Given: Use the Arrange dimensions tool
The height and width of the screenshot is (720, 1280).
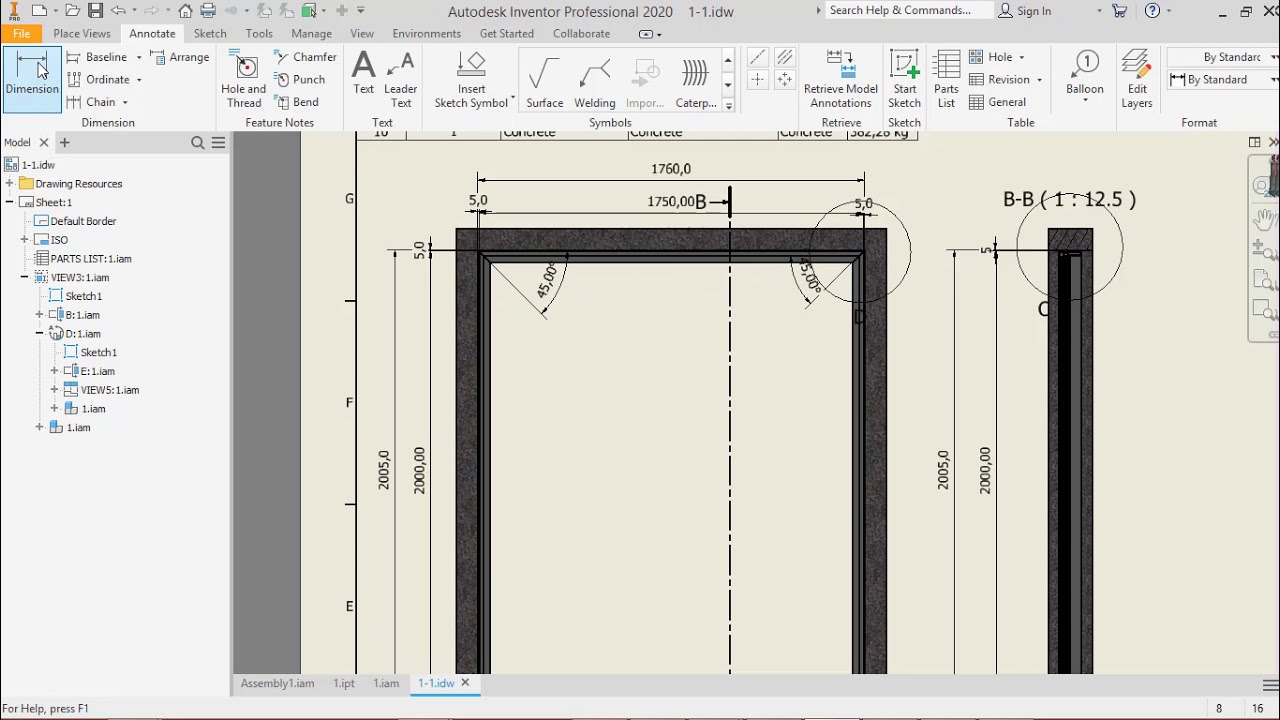Looking at the screenshot, I should pyautogui.click(x=180, y=57).
